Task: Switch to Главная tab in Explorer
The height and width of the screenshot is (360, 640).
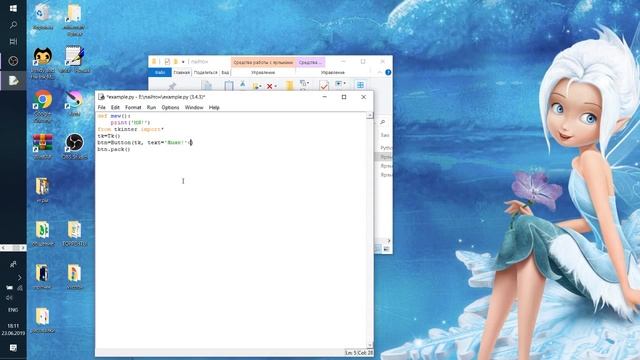Action: pos(182,72)
